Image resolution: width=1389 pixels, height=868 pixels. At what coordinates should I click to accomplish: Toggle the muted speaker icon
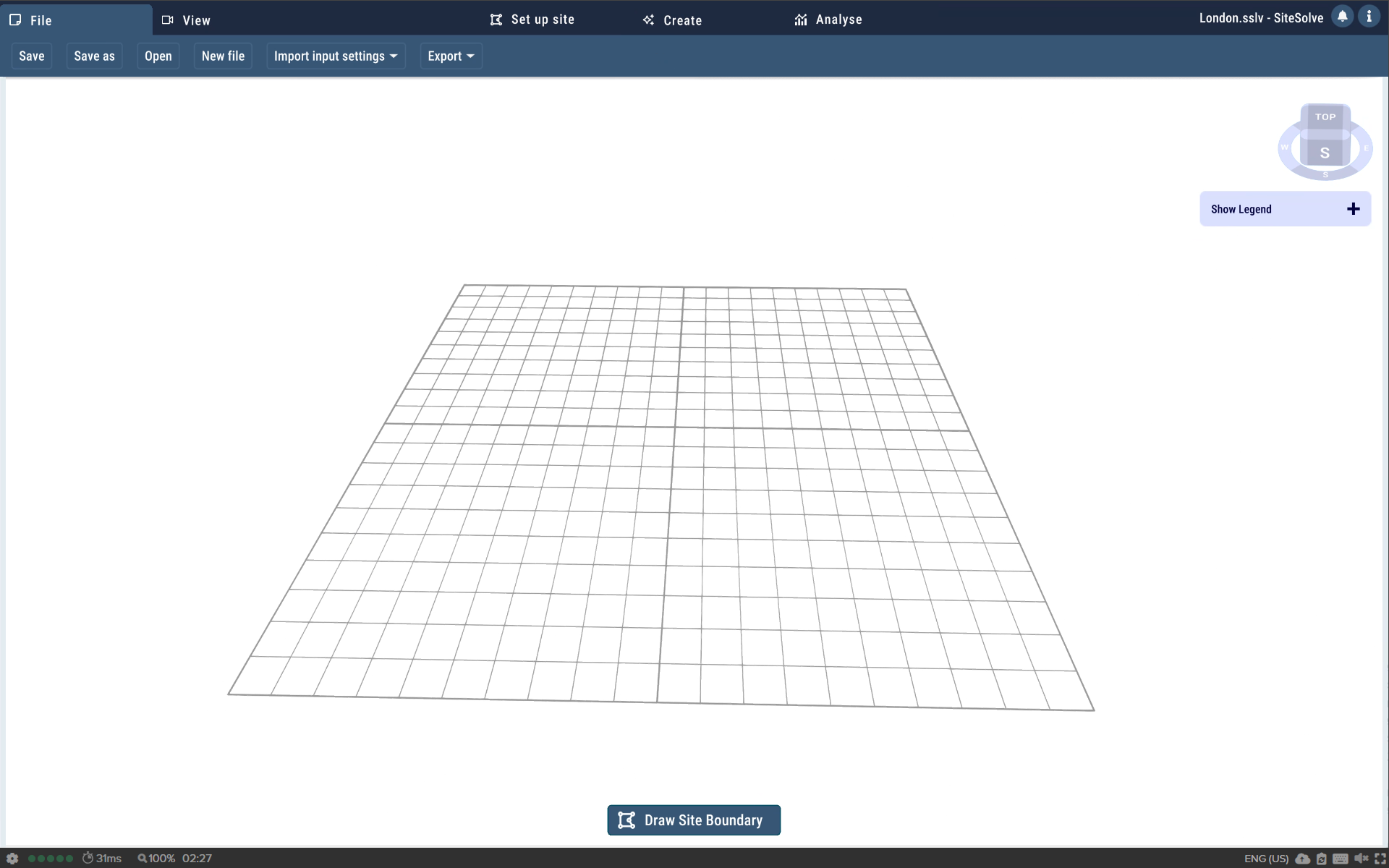(x=1361, y=859)
